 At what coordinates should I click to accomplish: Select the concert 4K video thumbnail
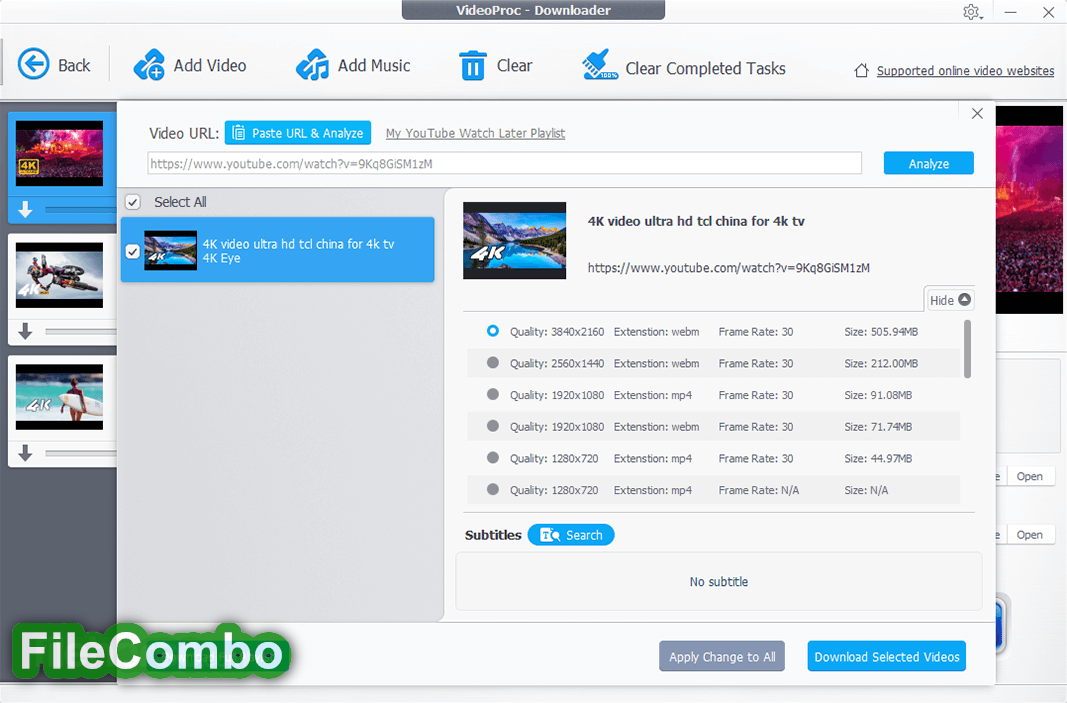60,154
